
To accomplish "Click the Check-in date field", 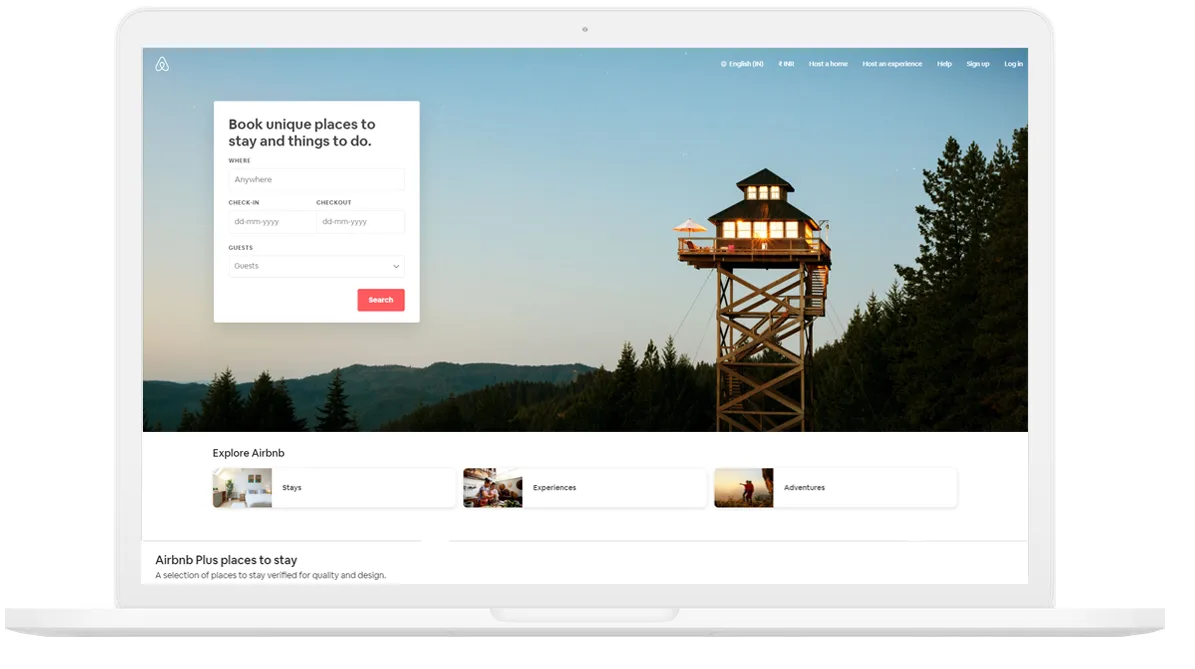I will tap(271, 222).
